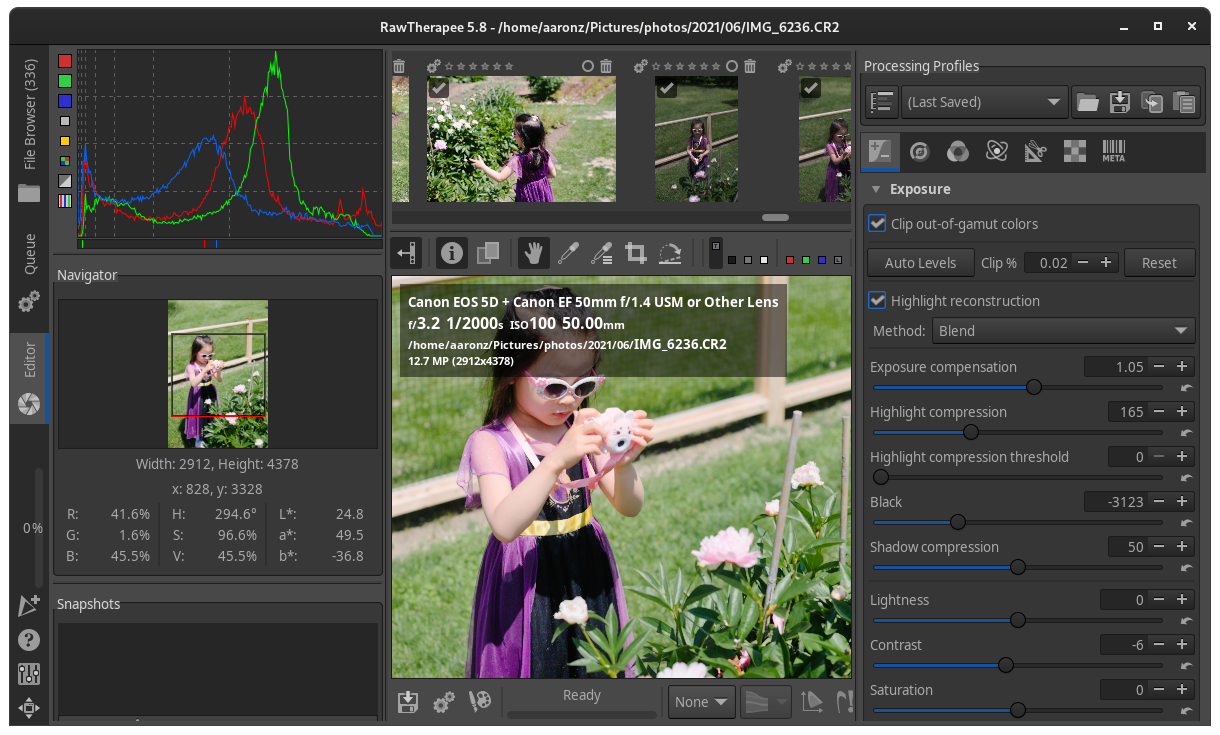Viewport: 1220px width, 735px height.
Task: Open the Color tools tab icon
Action: (x=957, y=151)
